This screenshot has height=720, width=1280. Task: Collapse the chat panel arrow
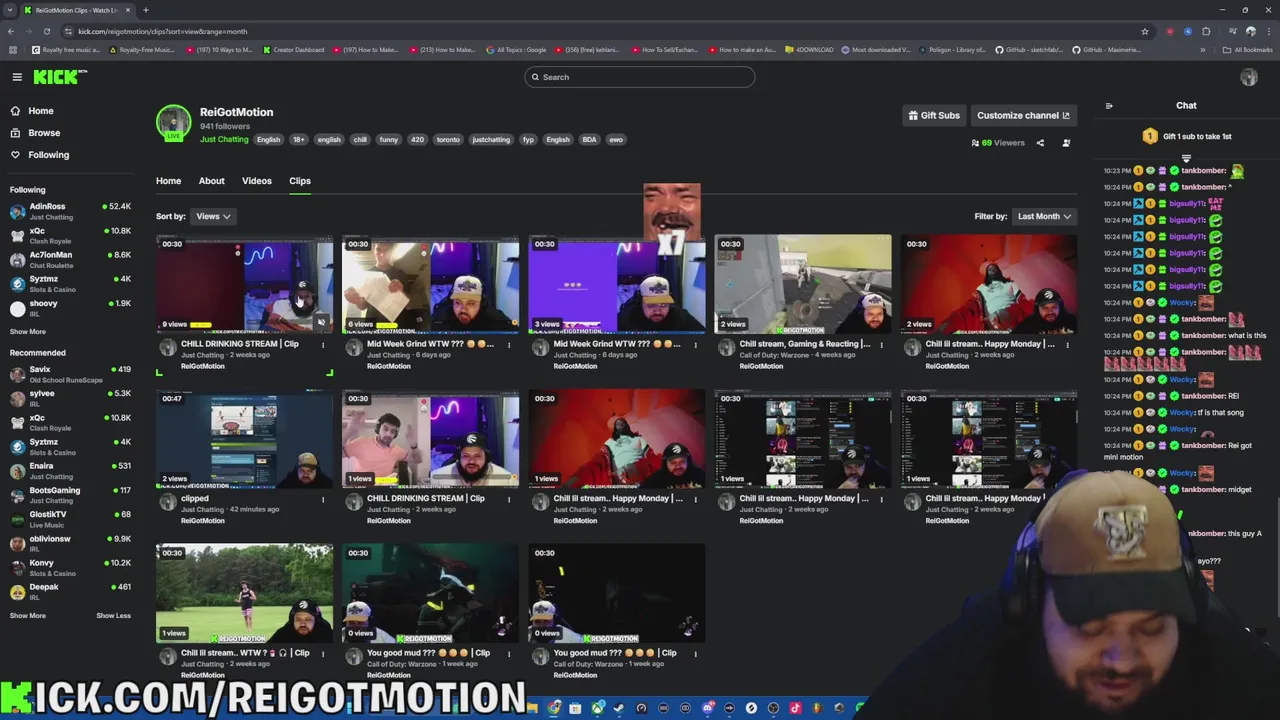[x=1109, y=105]
